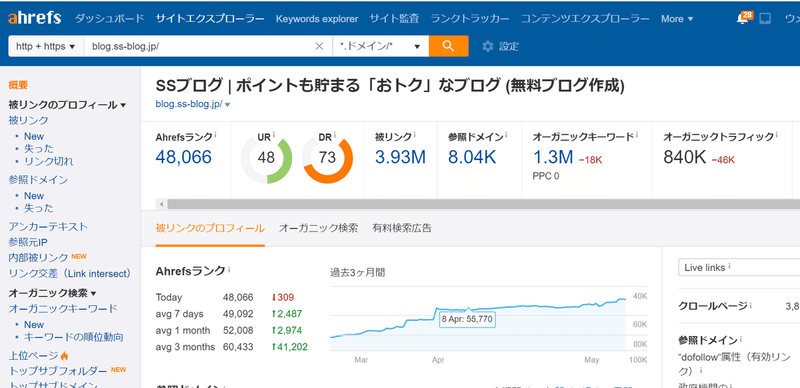Screen dimensions: 800x388
Task: Open 設定 gear settings
Action: coord(501,46)
